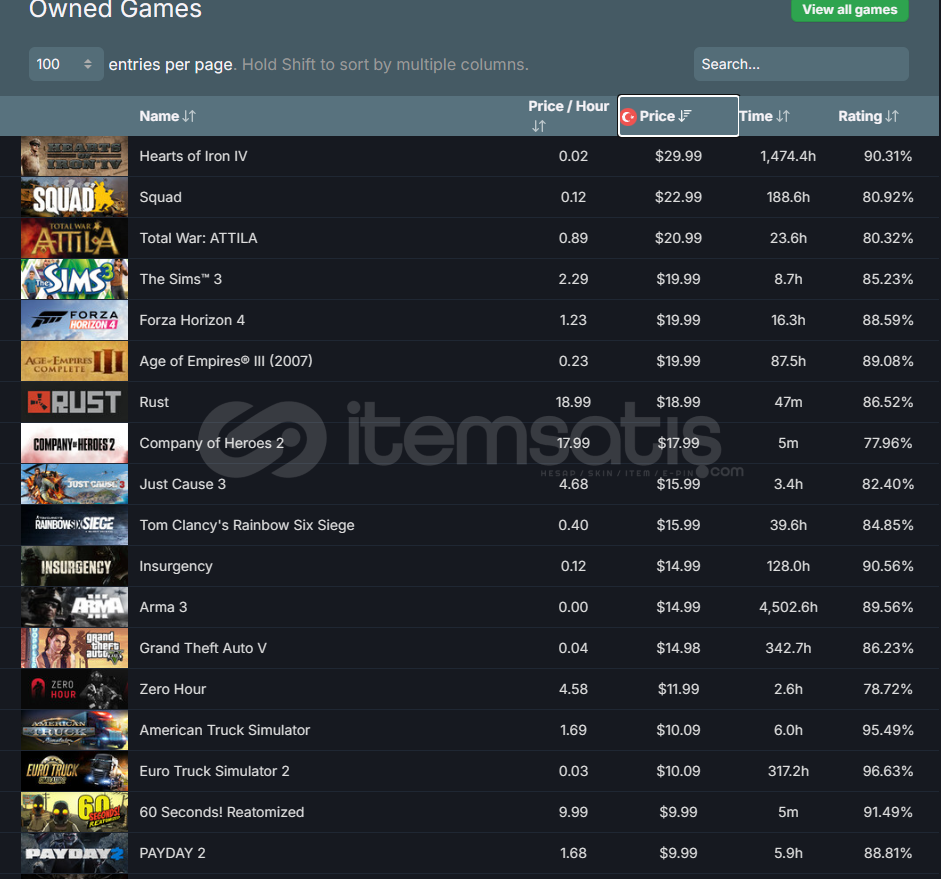Click the 77.96% rating cell
This screenshot has width=941, height=879.
click(x=888, y=443)
